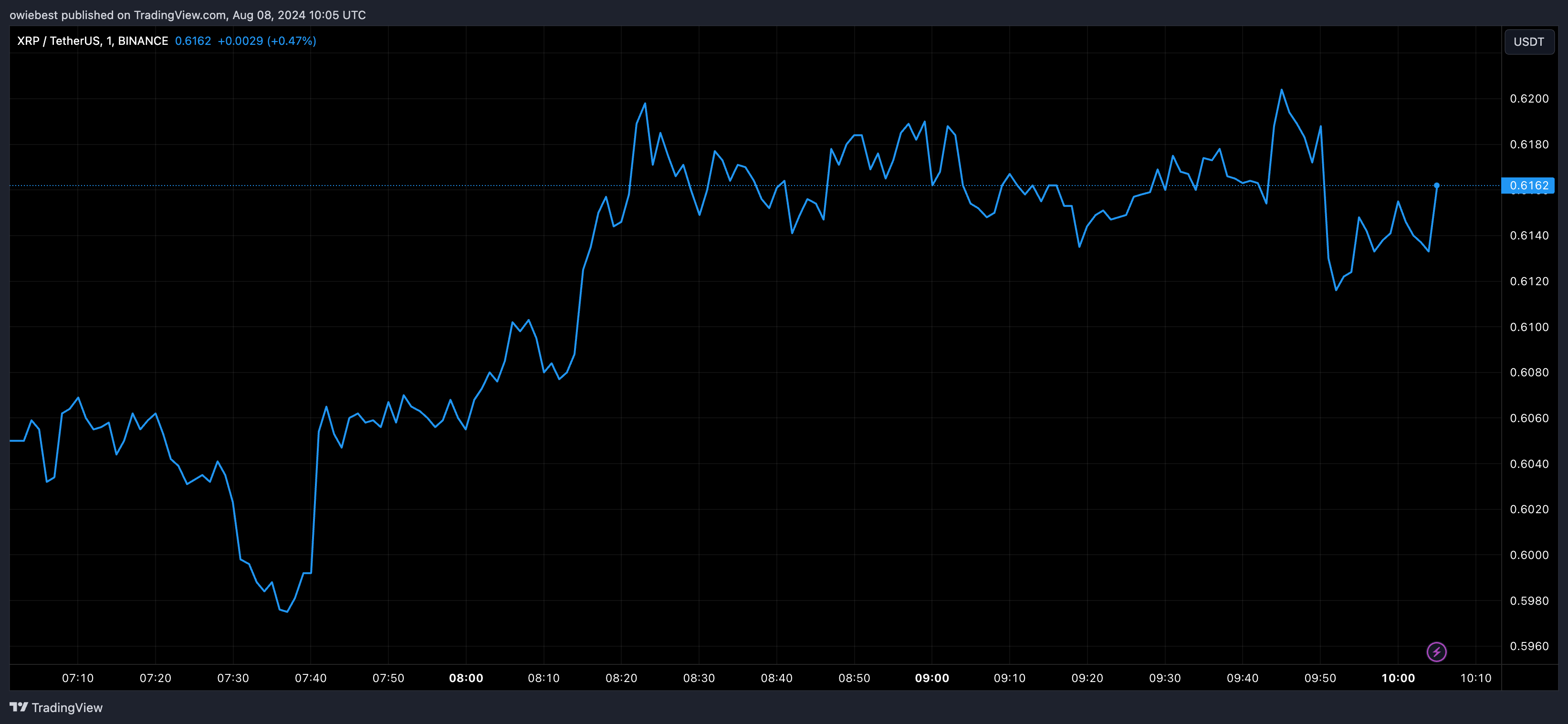Click the 0.6080 price axis label

(x=1529, y=372)
